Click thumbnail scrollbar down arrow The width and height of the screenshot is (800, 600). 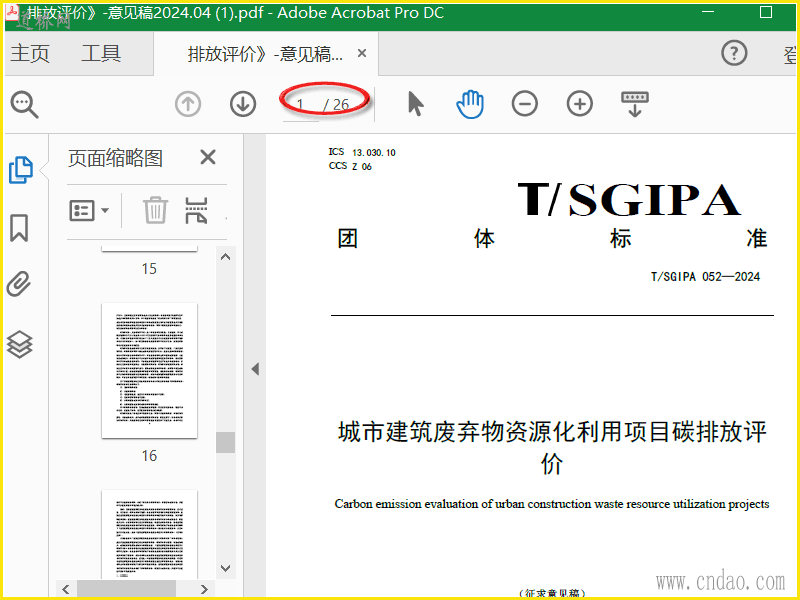coord(226,568)
